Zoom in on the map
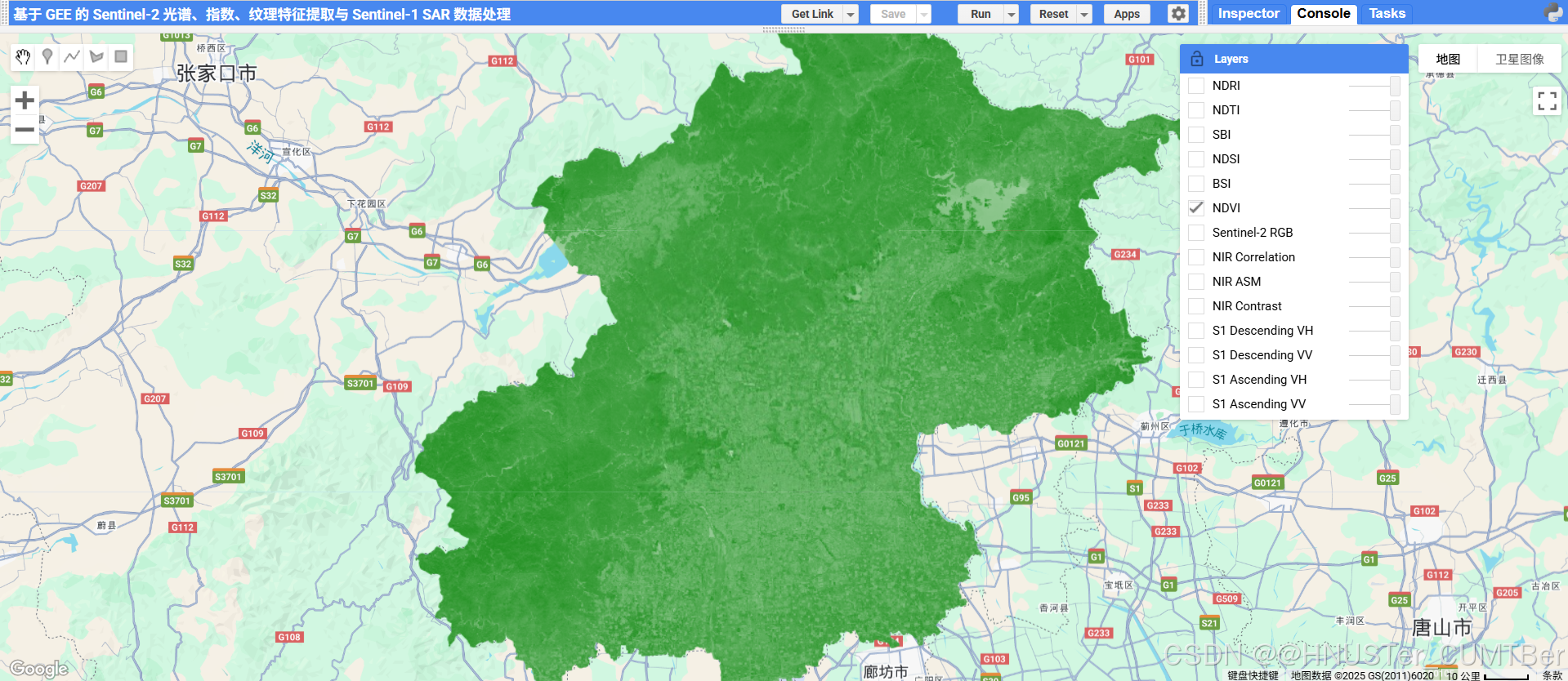The image size is (1568, 681). [25, 100]
